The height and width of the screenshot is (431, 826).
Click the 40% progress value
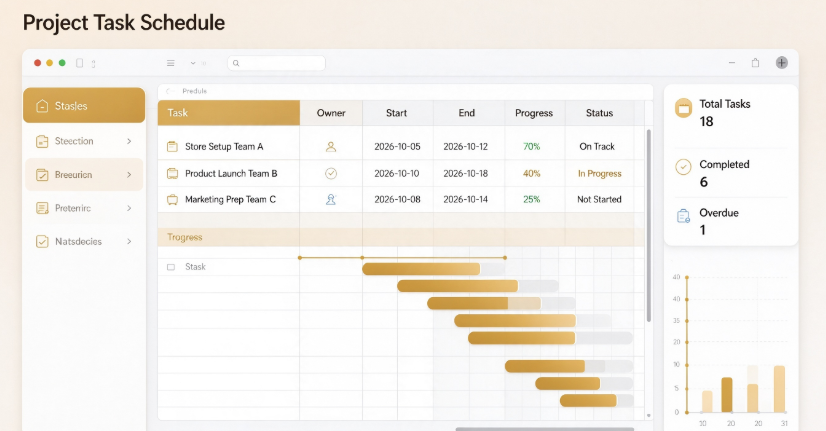(x=532, y=173)
